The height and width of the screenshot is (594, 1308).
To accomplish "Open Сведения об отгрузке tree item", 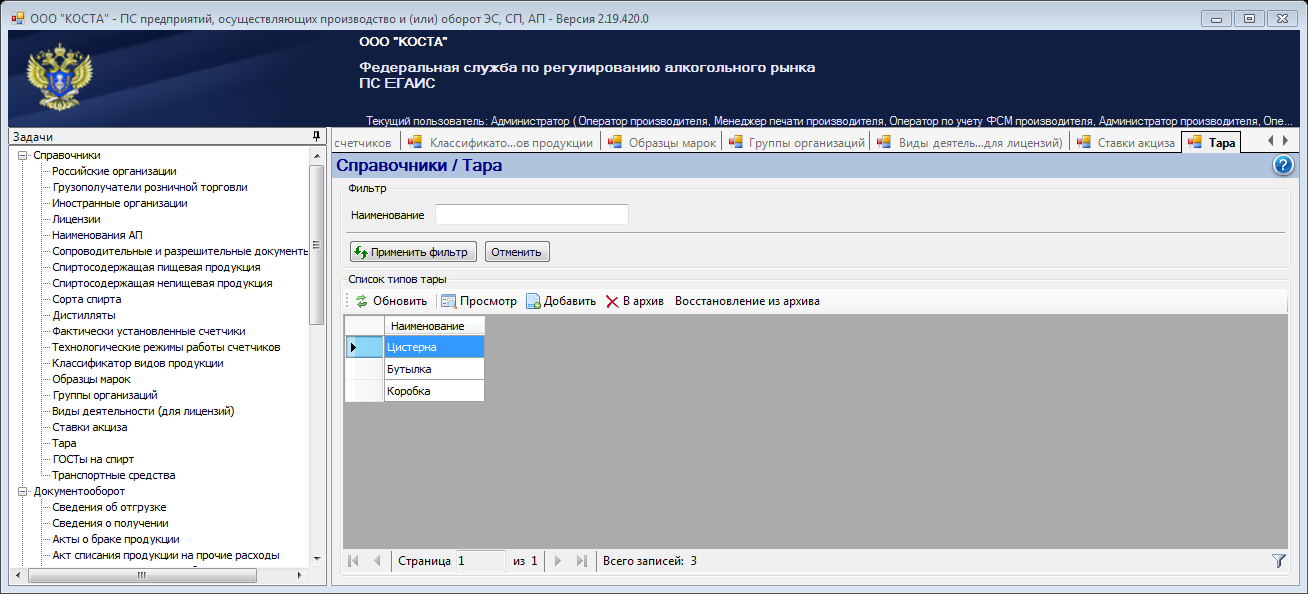I will coord(110,507).
